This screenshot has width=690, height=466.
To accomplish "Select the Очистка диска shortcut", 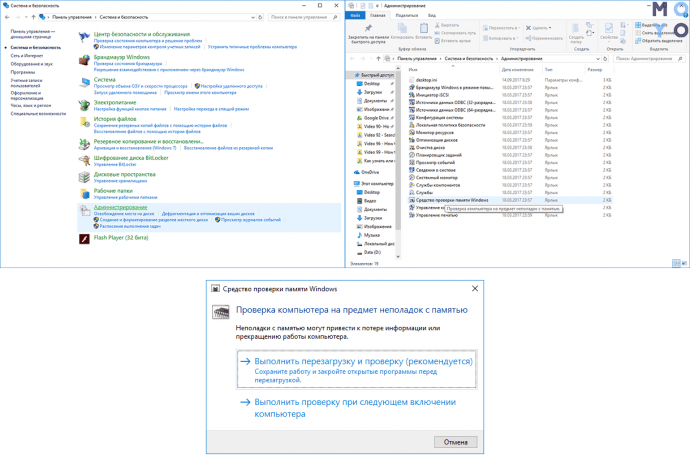I will coord(426,147).
